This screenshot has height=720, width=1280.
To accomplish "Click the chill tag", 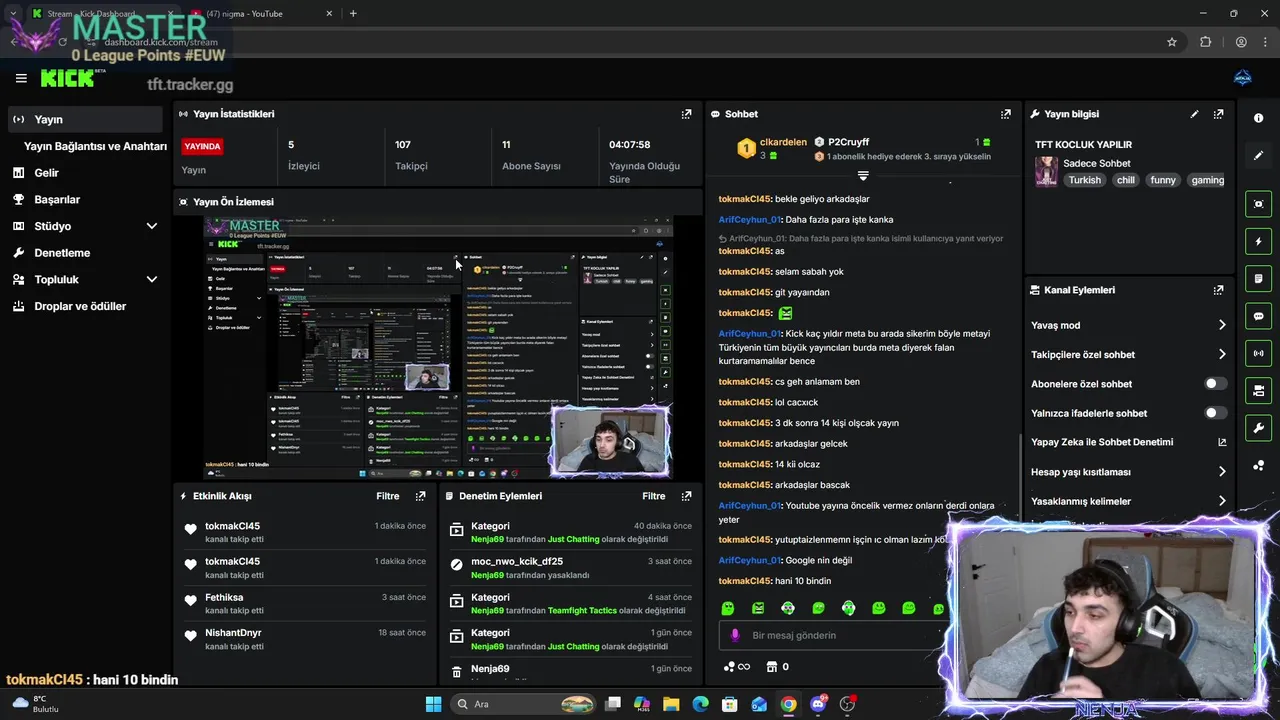I will 1126,180.
